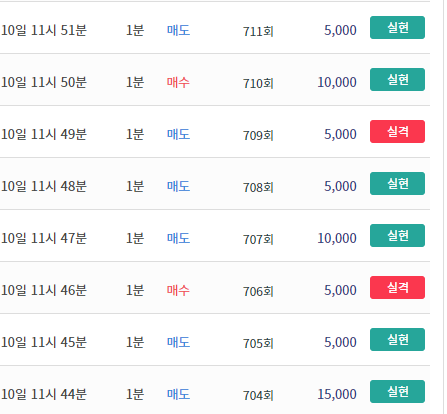447x414 pixels.
Task: Click the 실현 badge for round 711회
Action: pos(397,28)
